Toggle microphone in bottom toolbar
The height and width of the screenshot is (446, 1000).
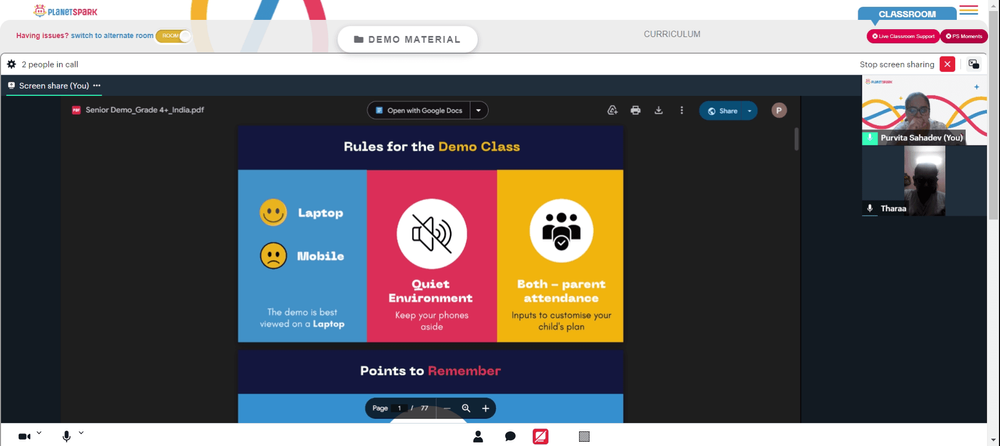(66, 436)
